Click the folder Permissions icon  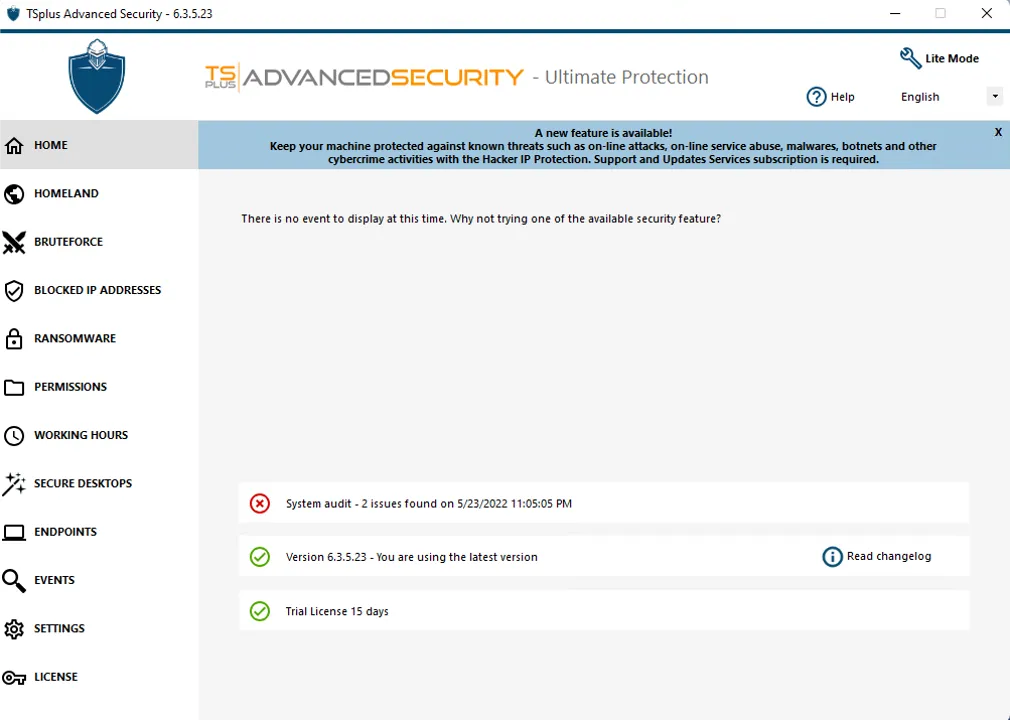14,387
